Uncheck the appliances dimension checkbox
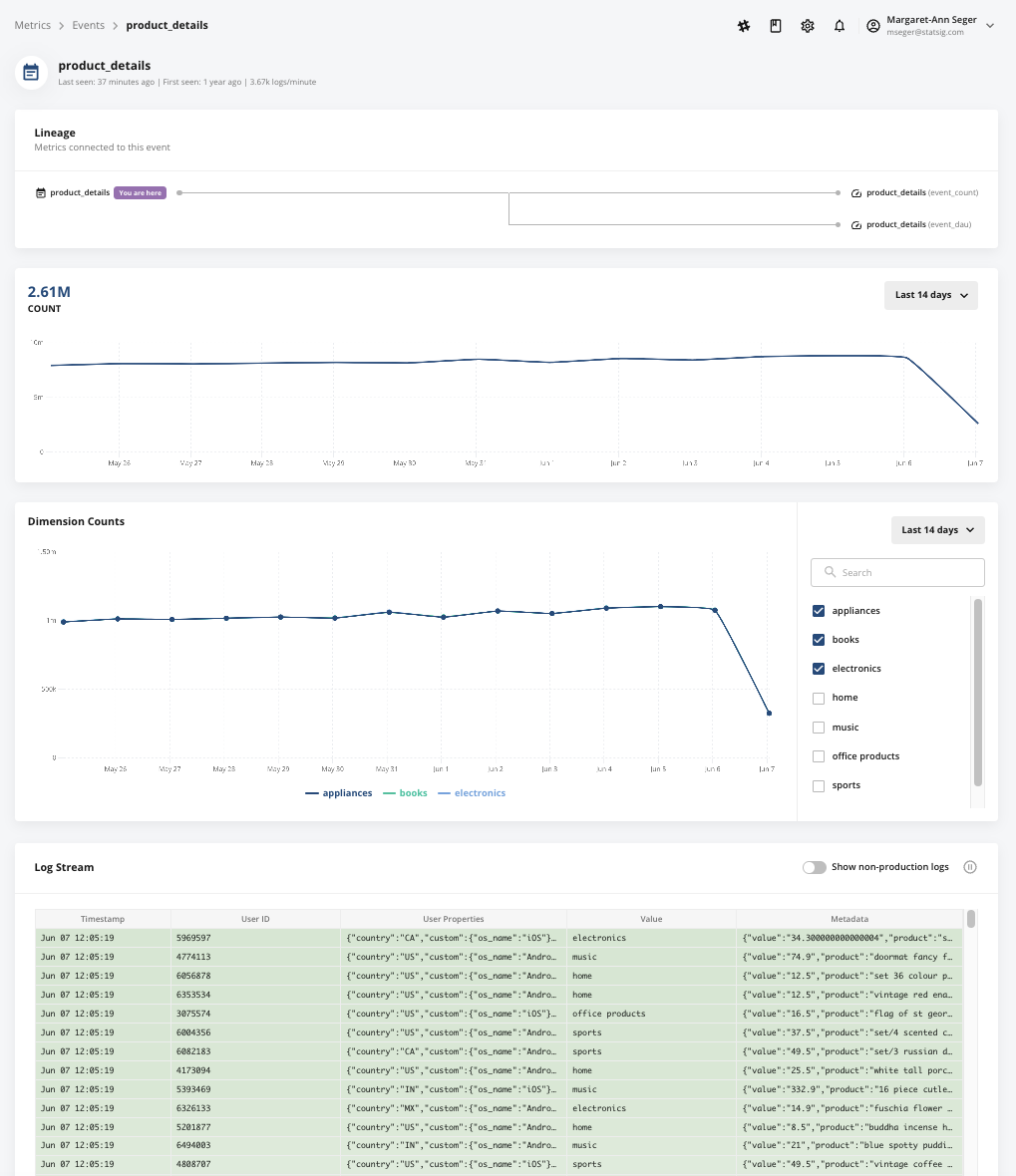Screen dimensions: 1016x1176 [x=819, y=611]
